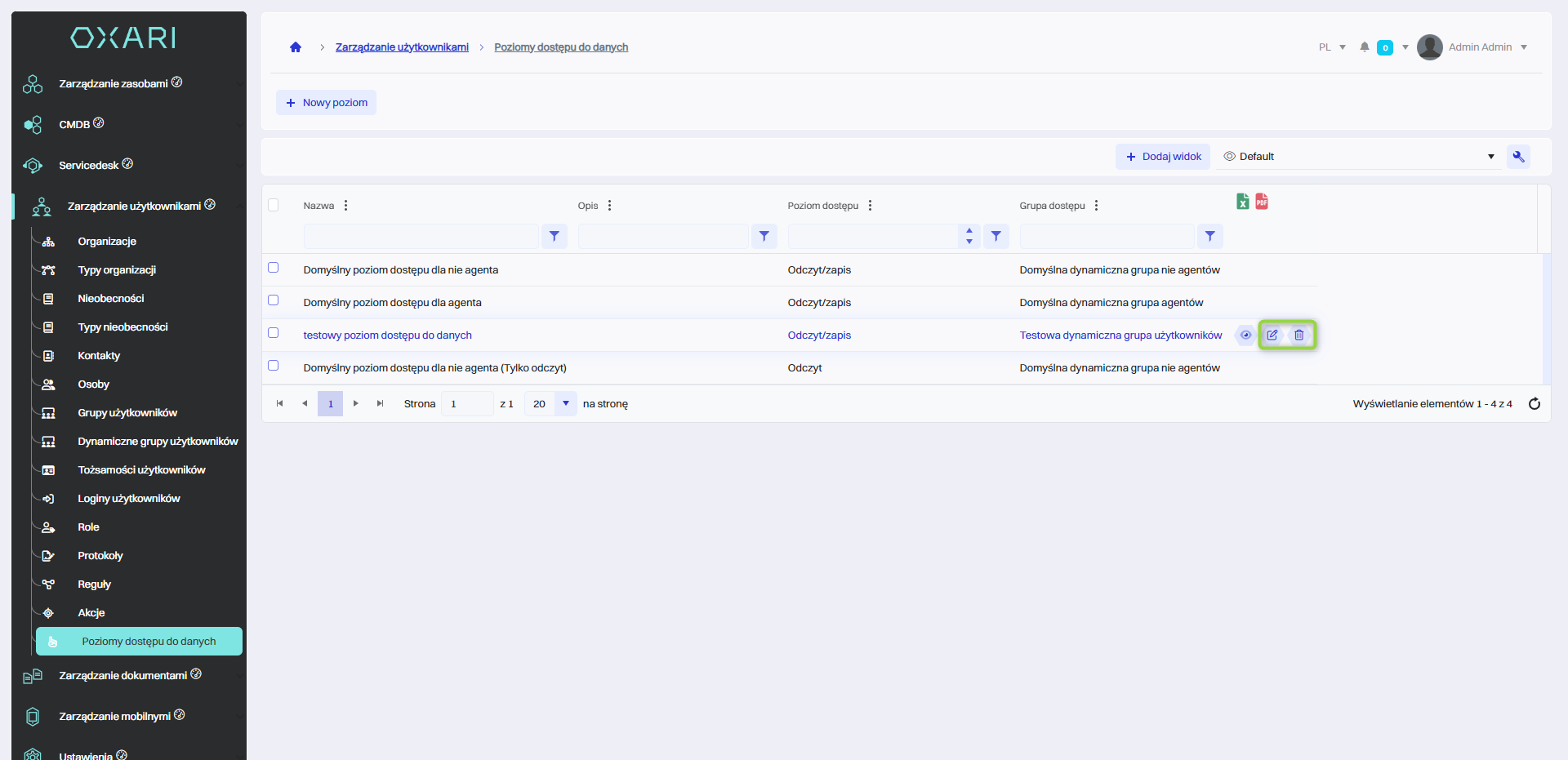Expand the items per page dropdown
Image resolution: width=1568 pixels, height=760 pixels.
coord(565,404)
